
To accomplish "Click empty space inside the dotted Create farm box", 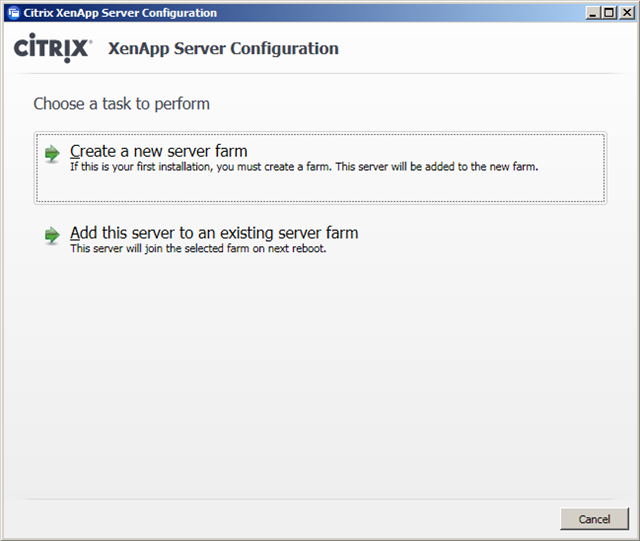I will 320,187.
